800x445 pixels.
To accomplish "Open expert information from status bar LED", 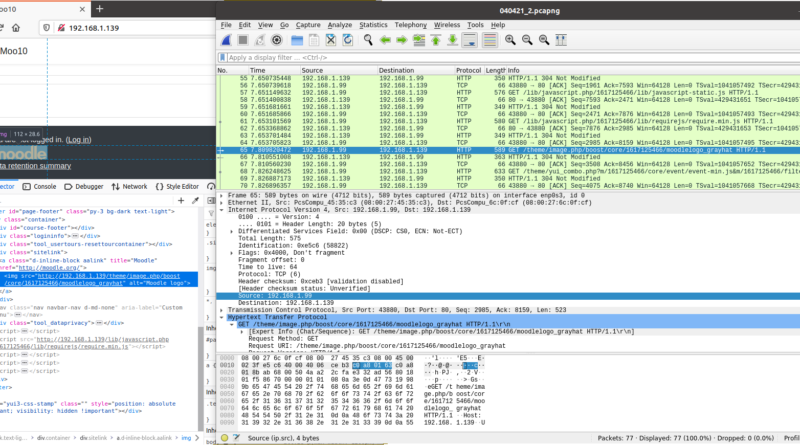I will pyautogui.click(x=224, y=438).
